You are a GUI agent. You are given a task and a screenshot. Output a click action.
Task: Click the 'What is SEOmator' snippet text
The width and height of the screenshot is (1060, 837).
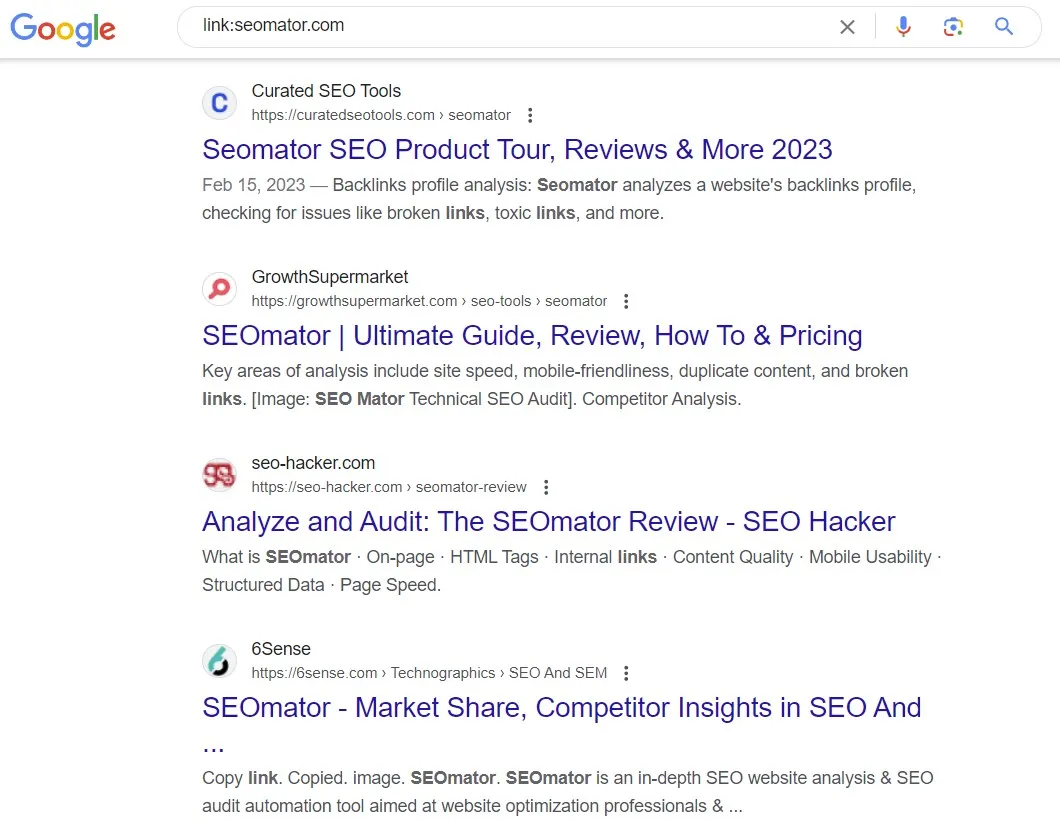(x=571, y=571)
